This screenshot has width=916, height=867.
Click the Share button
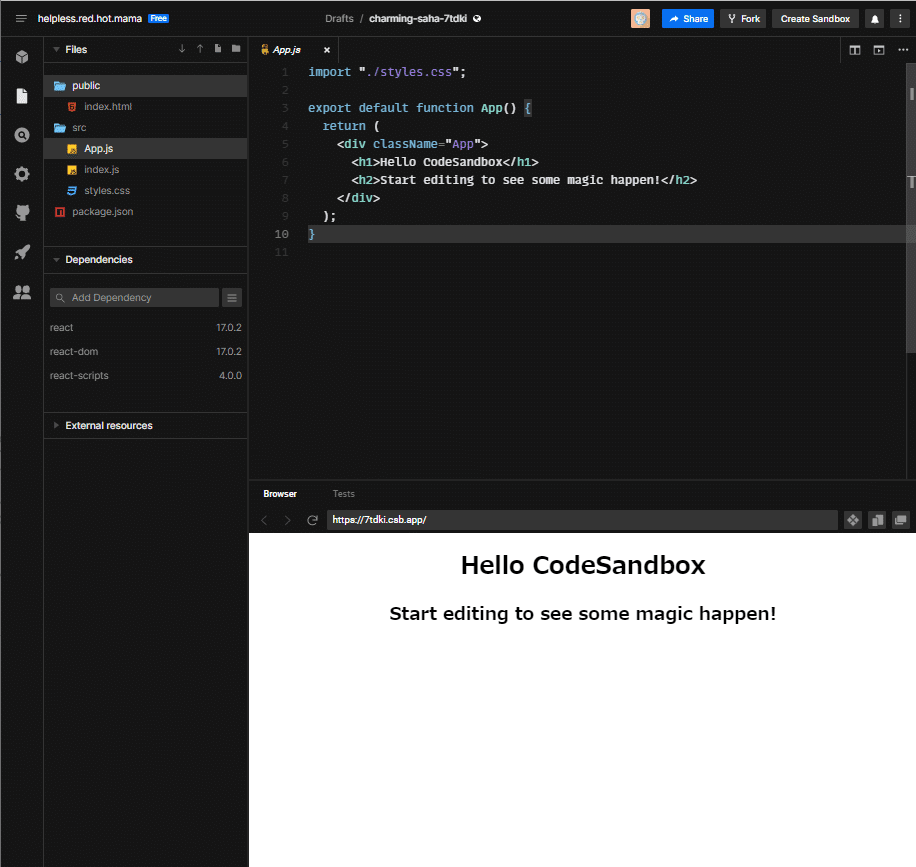[688, 19]
